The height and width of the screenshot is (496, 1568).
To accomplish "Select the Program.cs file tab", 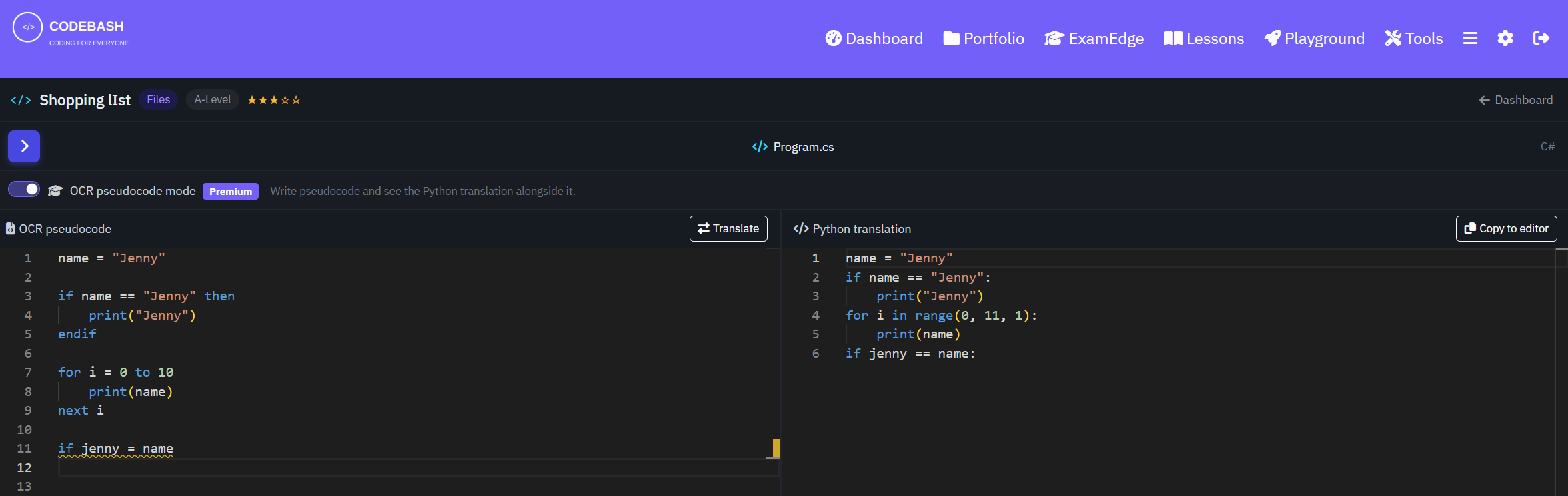I will [x=793, y=147].
